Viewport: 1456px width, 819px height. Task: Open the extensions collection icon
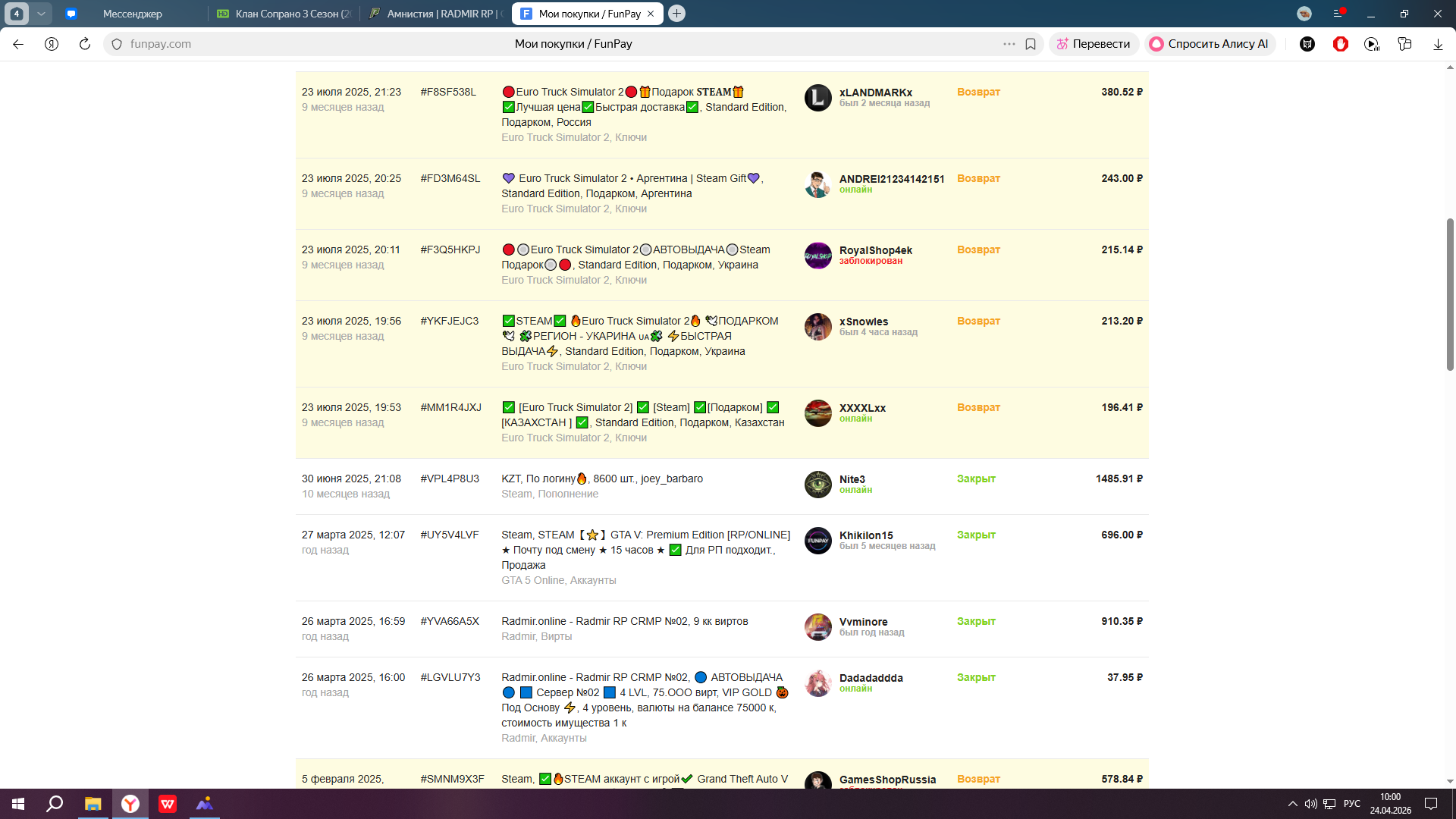[x=1404, y=44]
